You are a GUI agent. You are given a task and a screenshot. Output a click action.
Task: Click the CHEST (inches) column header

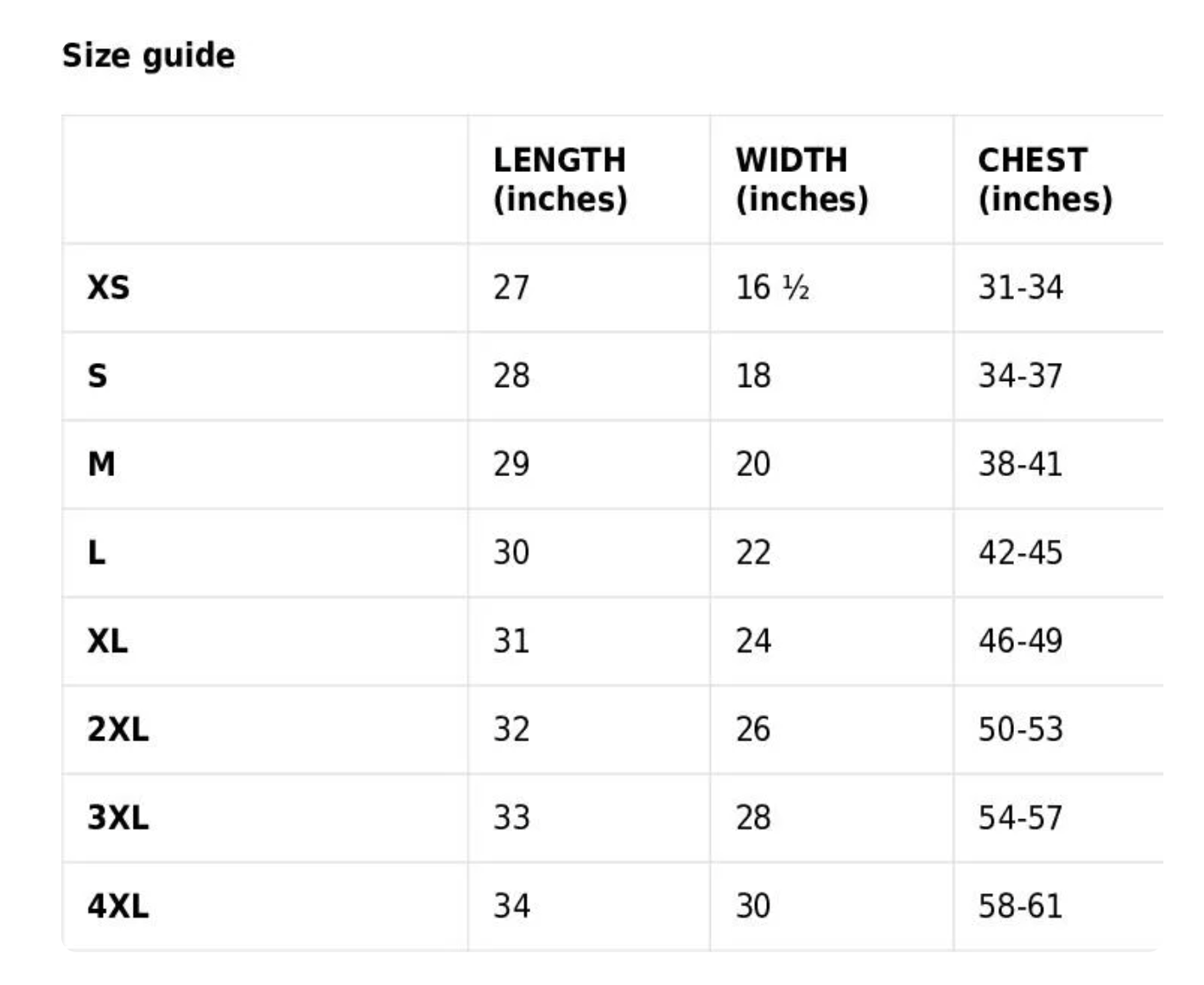[1045, 180]
